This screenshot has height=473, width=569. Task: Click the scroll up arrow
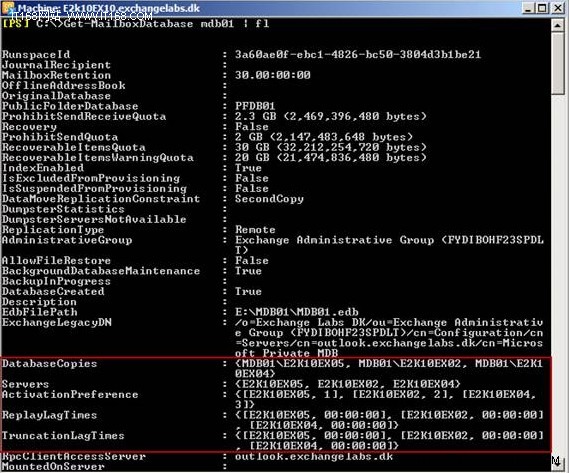[557, 25]
